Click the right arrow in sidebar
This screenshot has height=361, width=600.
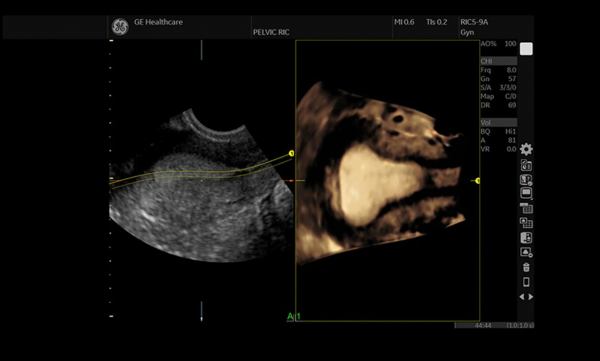coord(531,297)
